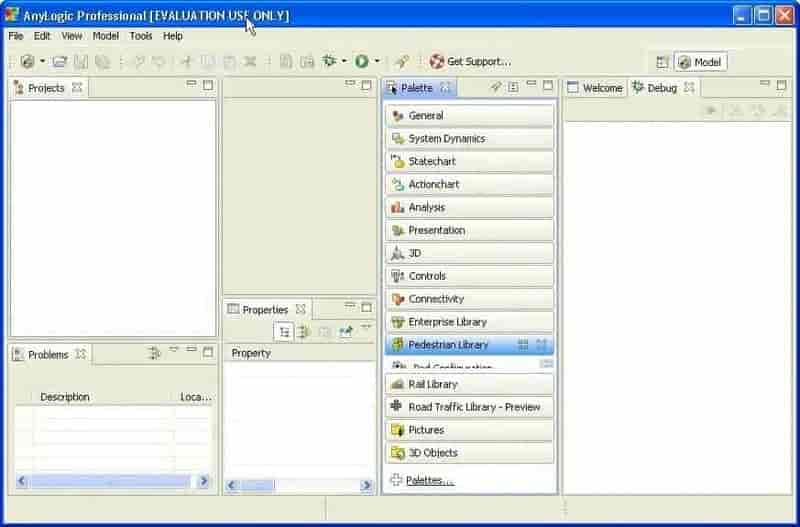Expand the Analysis palette
The image size is (800, 527).
point(469,208)
